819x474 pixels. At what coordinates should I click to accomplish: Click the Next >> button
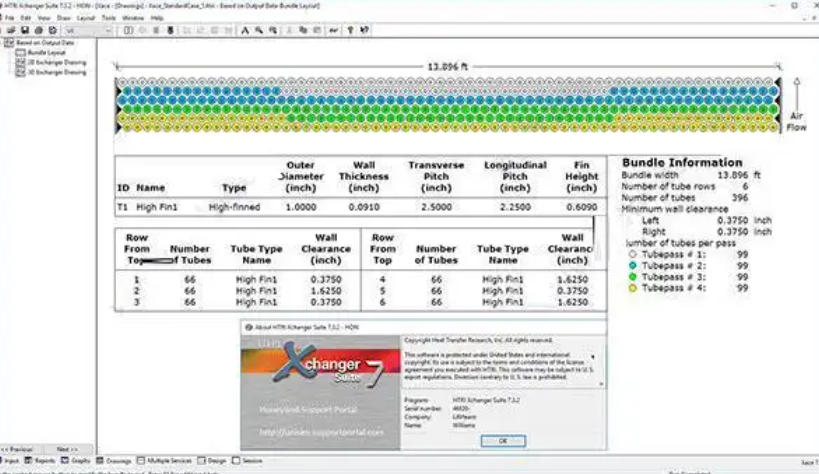click(67, 449)
